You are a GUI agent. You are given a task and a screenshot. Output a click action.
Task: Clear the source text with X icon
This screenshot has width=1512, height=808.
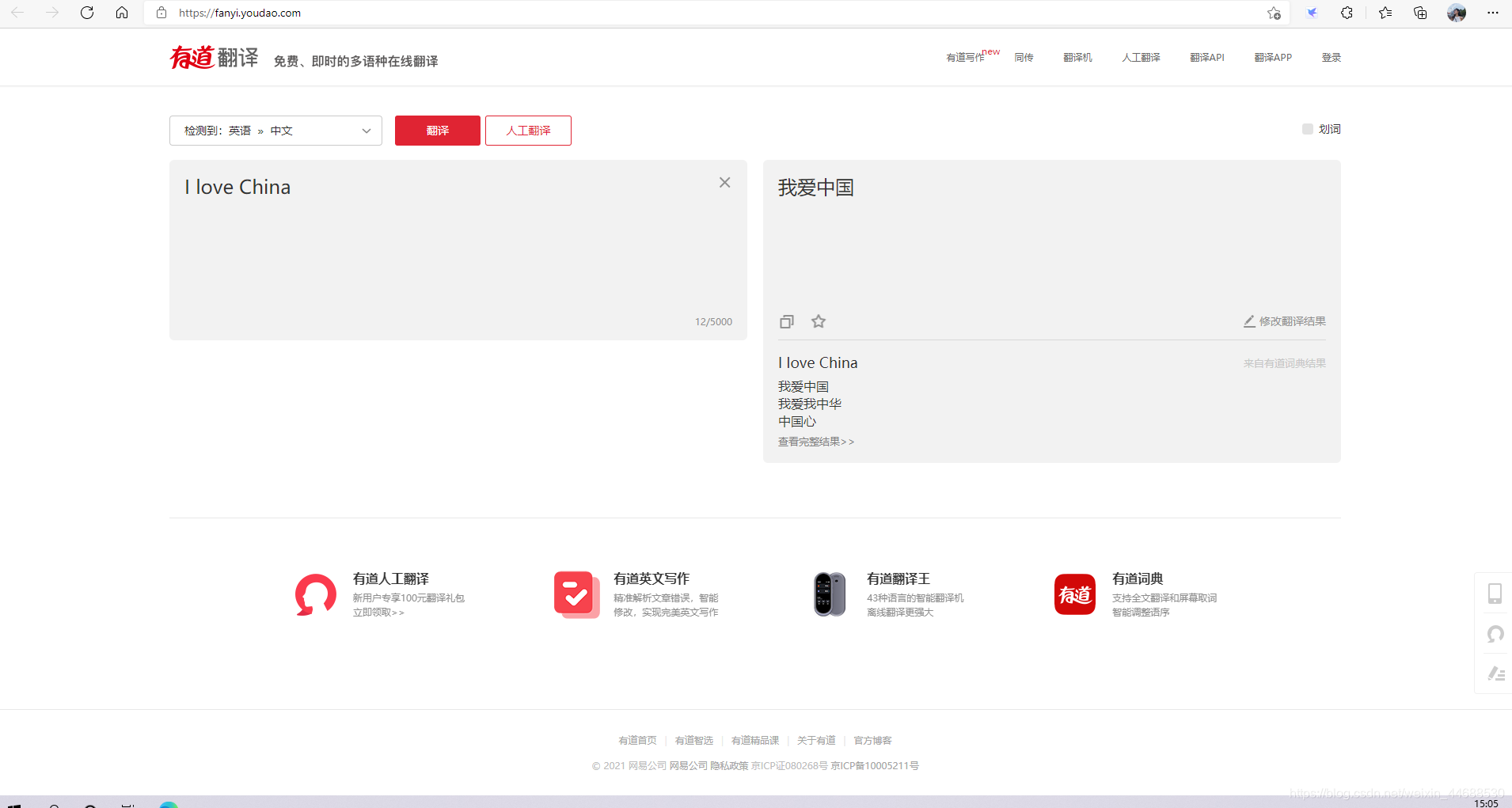coord(724,183)
